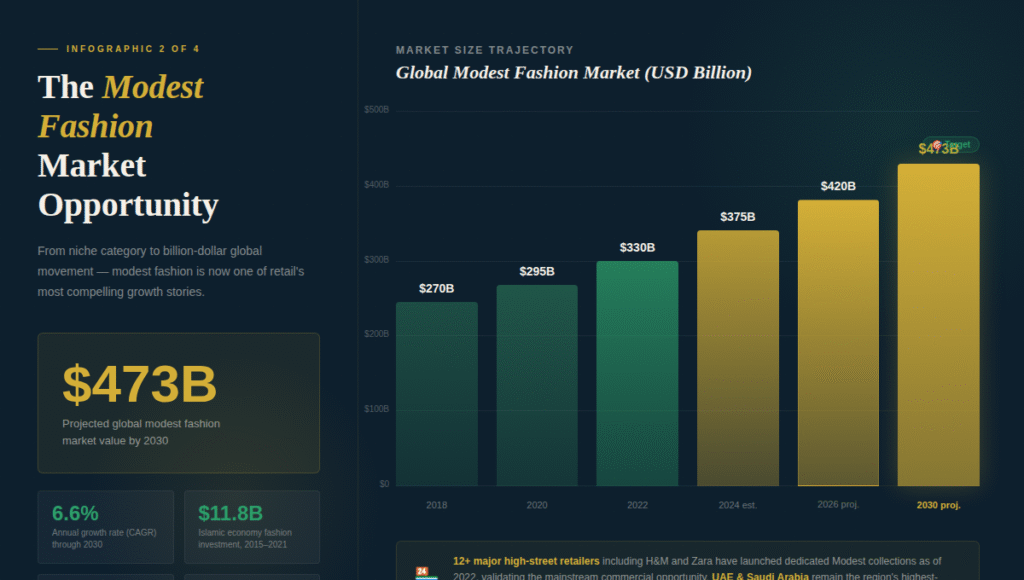Screen dimensions: 1024x580
Task: Click the $473B projected market value card
Action: point(178,402)
